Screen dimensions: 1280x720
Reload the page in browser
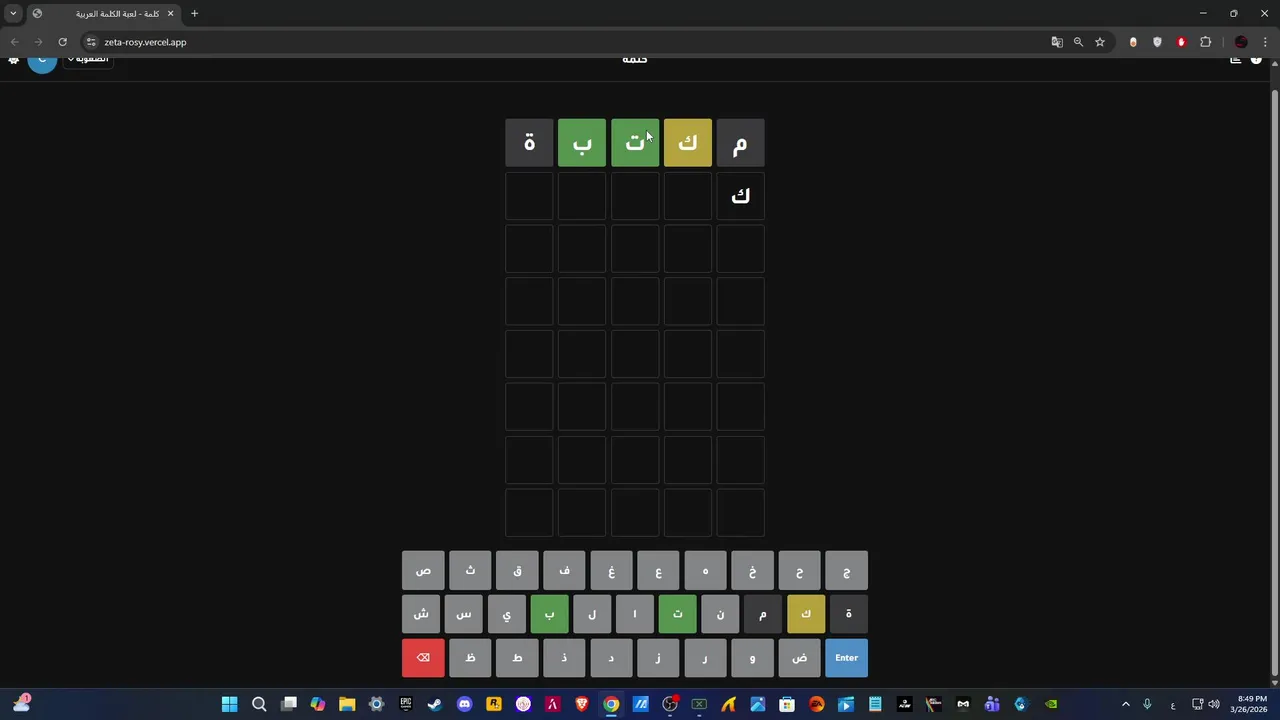[x=62, y=42]
